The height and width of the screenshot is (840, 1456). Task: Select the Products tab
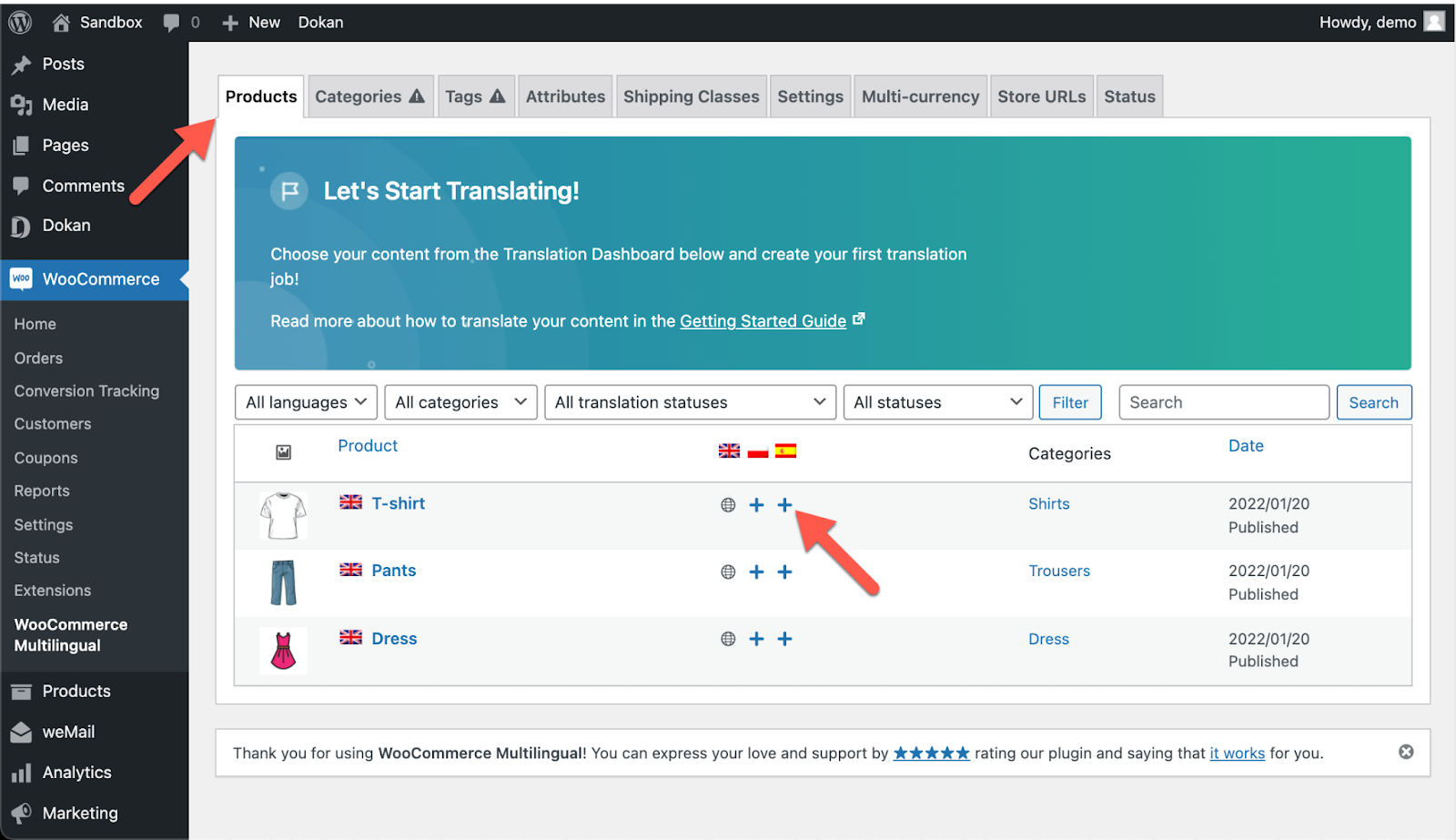(261, 96)
